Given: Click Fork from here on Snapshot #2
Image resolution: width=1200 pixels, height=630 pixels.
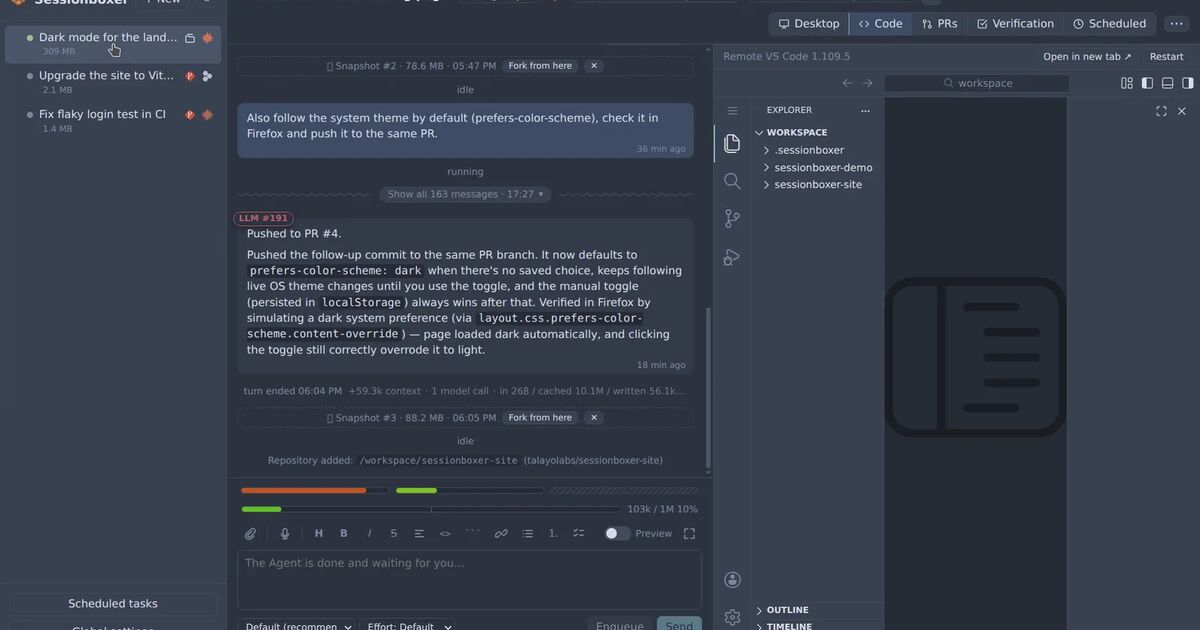Looking at the screenshot, I should [x=540, y=66].
